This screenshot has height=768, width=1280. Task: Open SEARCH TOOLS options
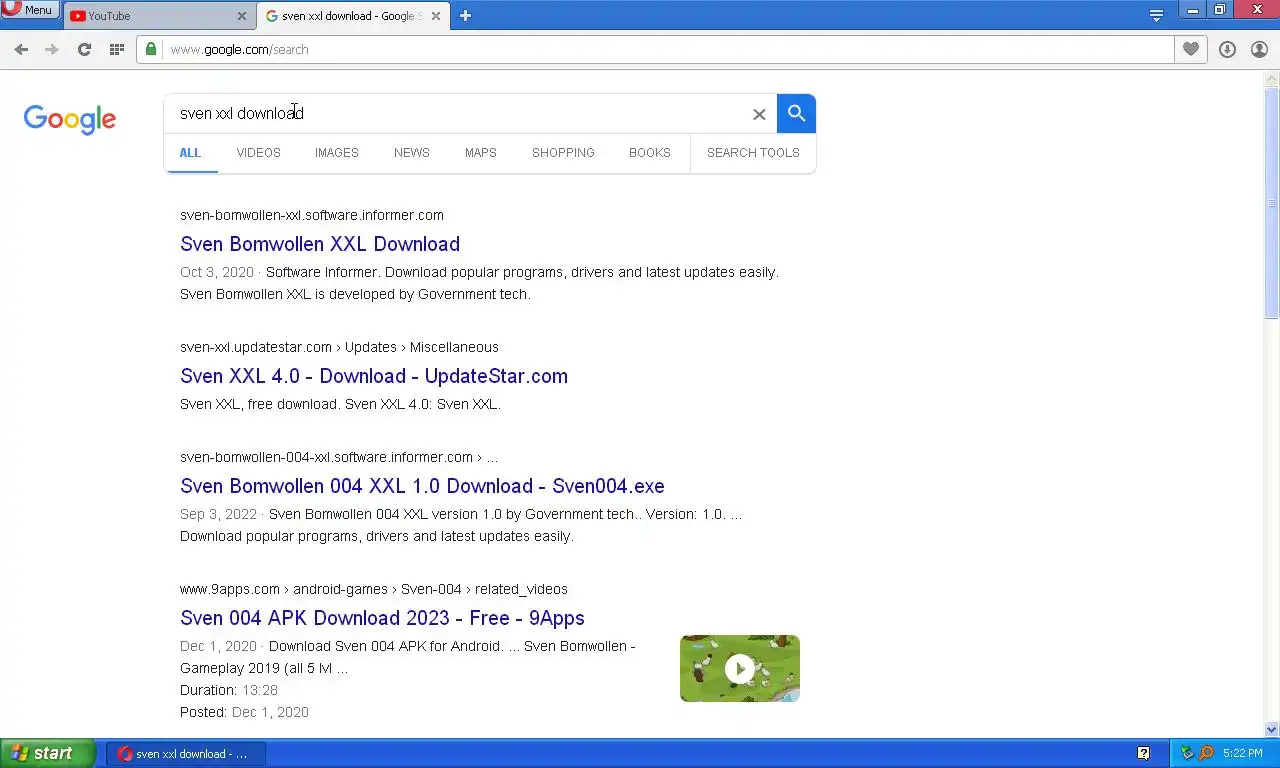click(753, 153)
